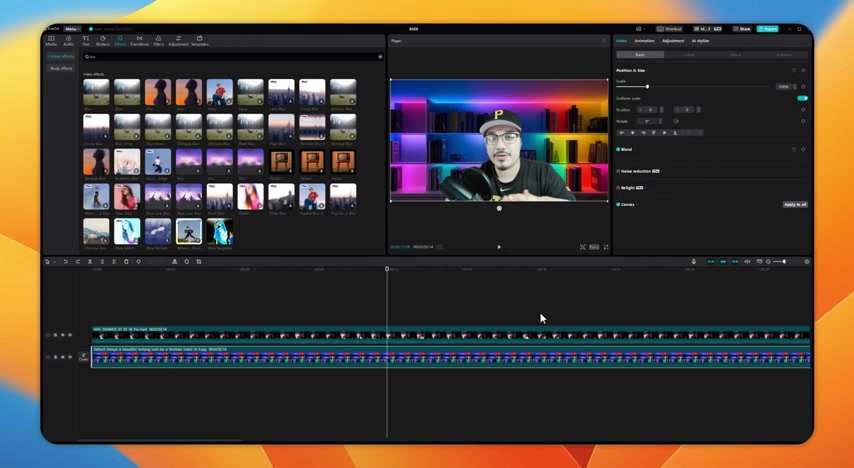Click the Cover button on the timeline
The image size is (854, 468).
point(83,357)
